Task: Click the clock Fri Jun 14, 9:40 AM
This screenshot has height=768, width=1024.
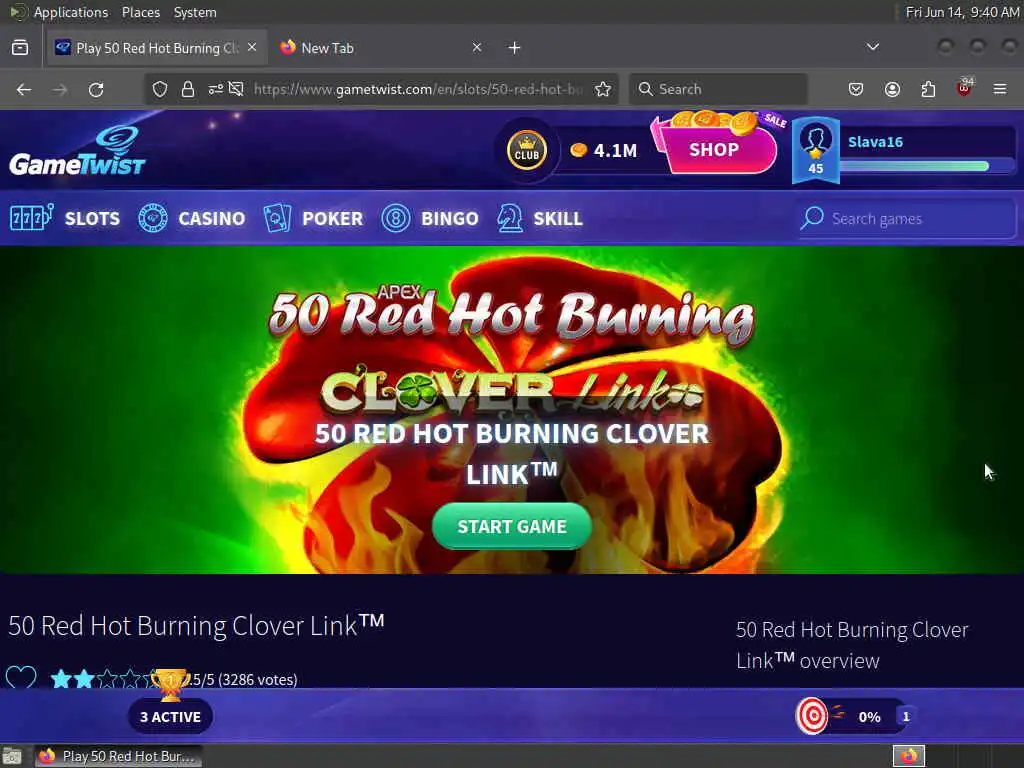Action: pos(962,12)
